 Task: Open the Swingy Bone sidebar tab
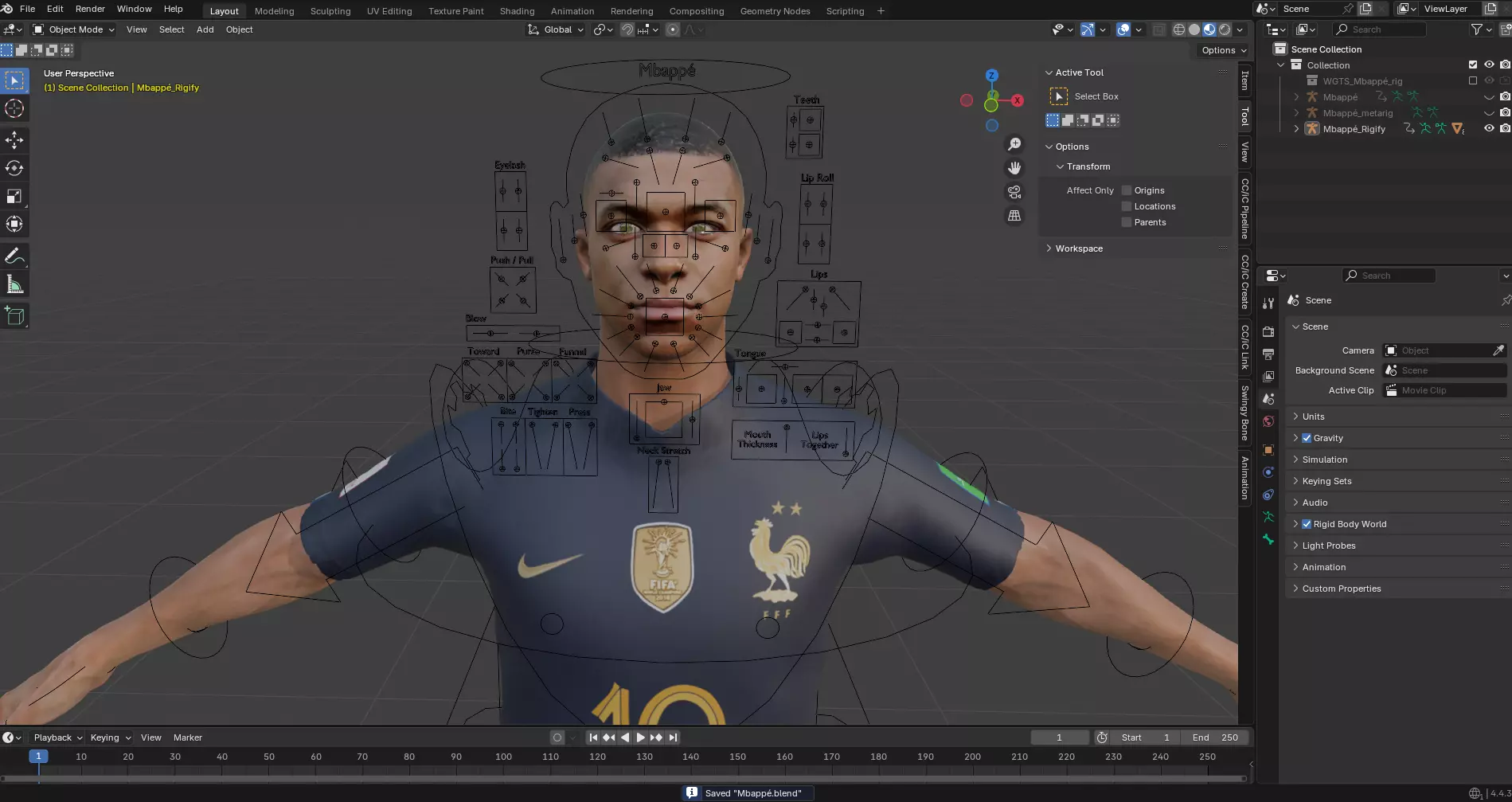1245,413
